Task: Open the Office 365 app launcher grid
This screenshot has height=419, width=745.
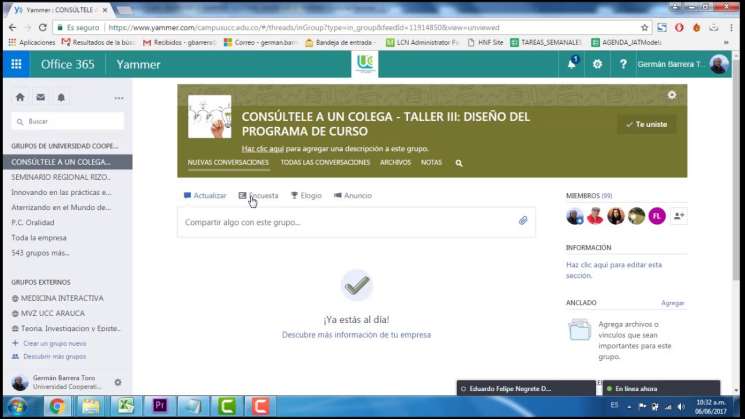Action: (x=16, y=64)
